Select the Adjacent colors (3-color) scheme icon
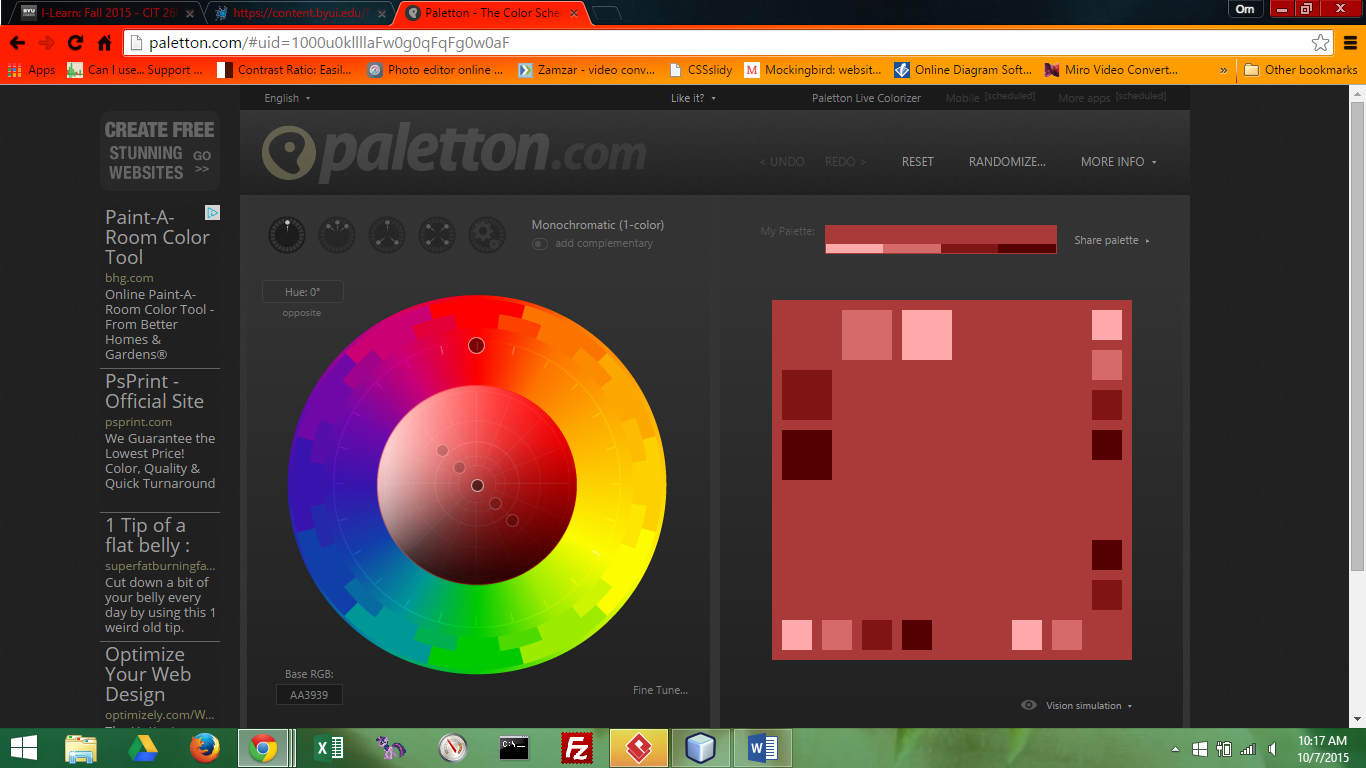 [x=337, y=235]
